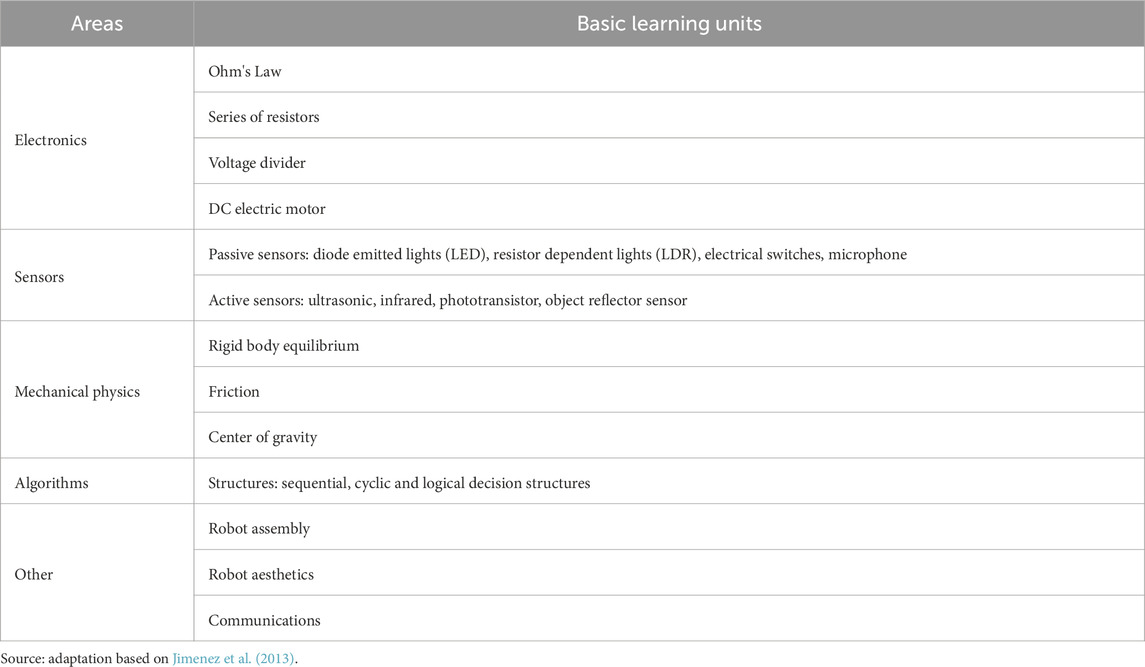1145x667 pixels.
Task: Click the "DC electric motor" row
Action: 267,209
